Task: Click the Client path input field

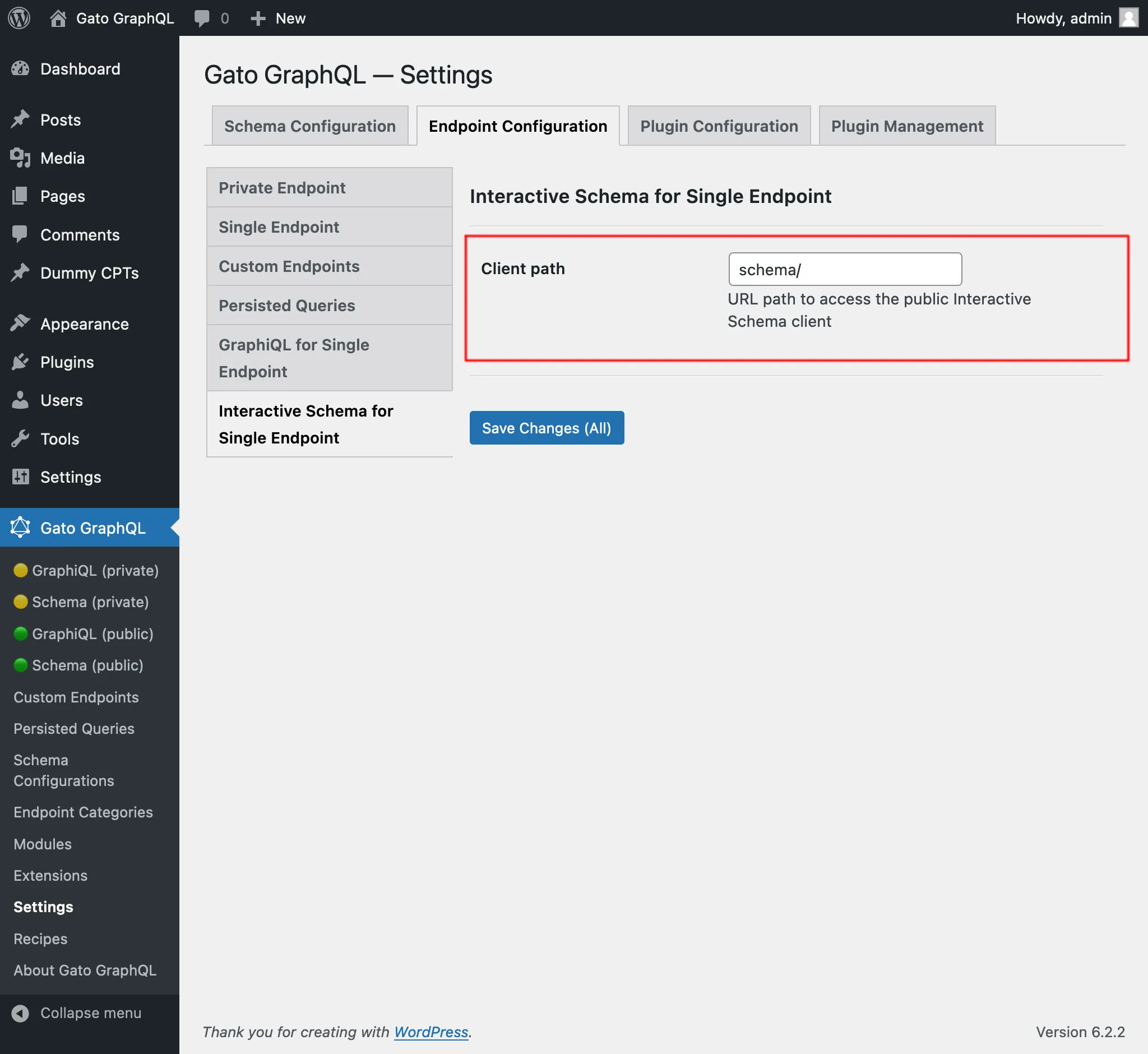Action: click(x=845, y=269)
